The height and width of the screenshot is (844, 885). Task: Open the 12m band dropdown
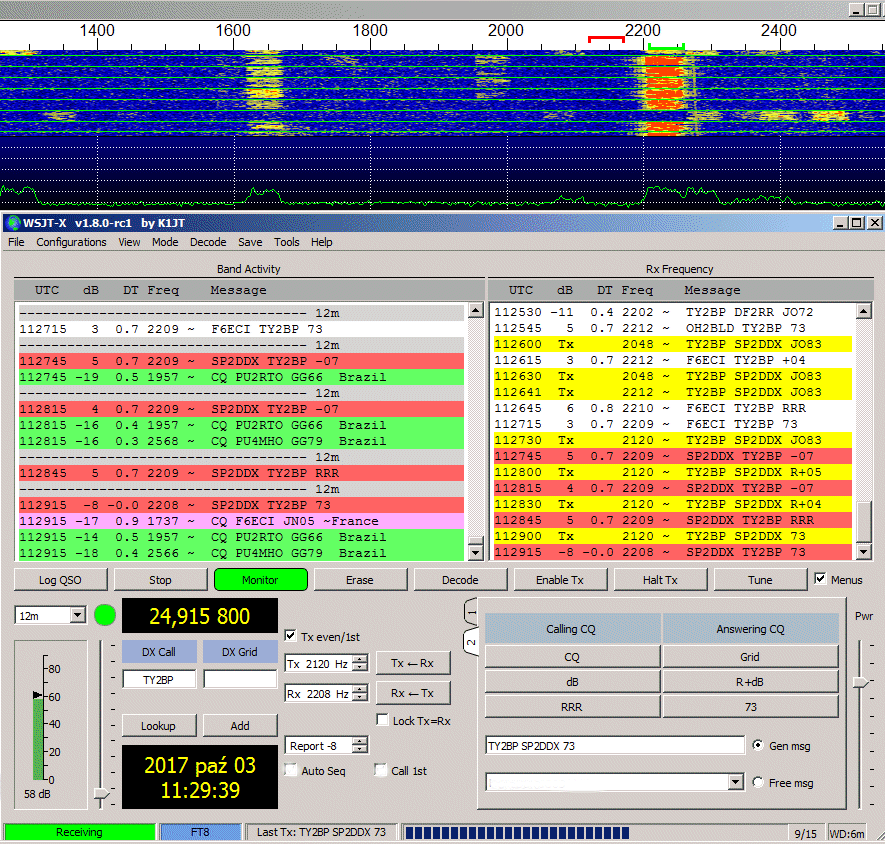(x=77, y=616)
